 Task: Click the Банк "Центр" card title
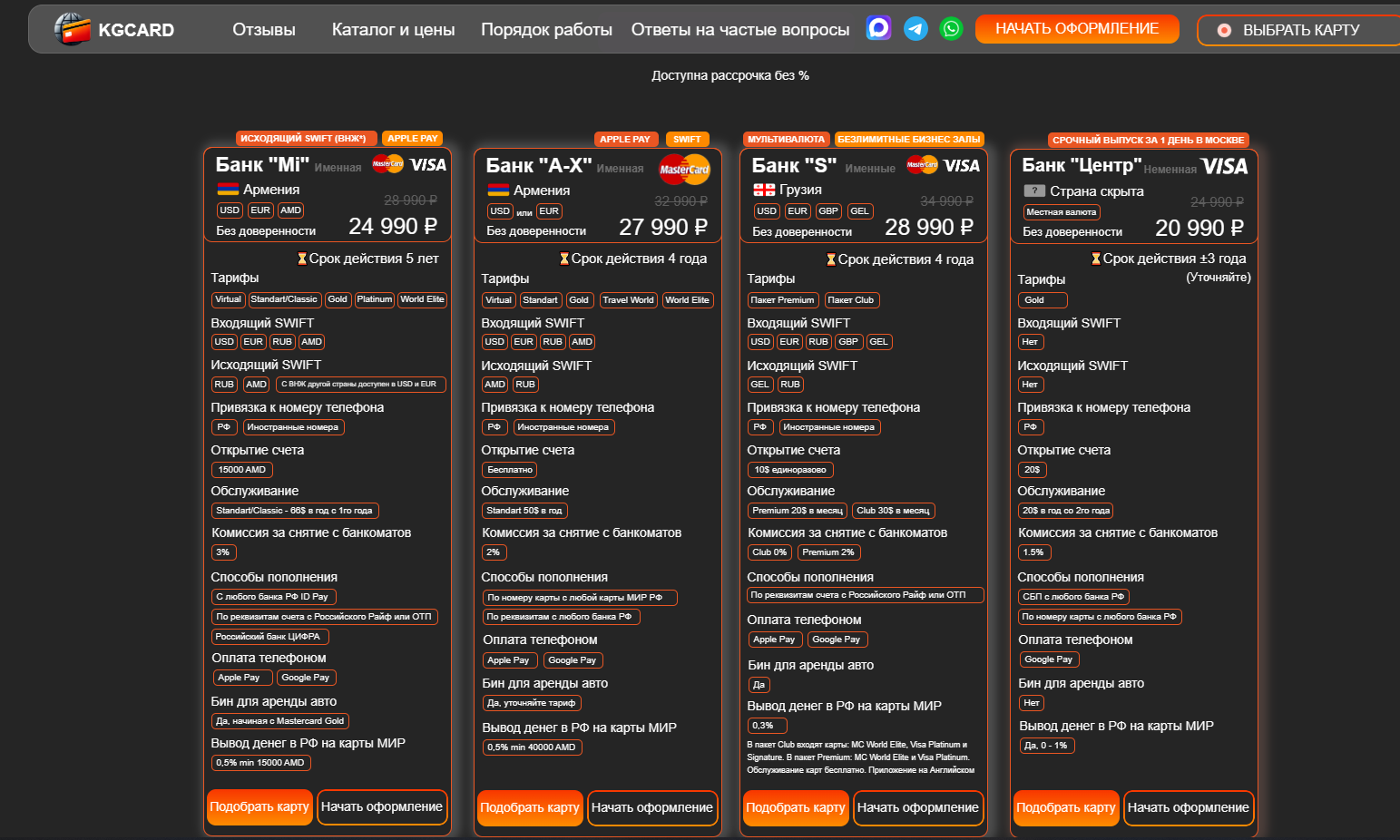(1082, 165)
